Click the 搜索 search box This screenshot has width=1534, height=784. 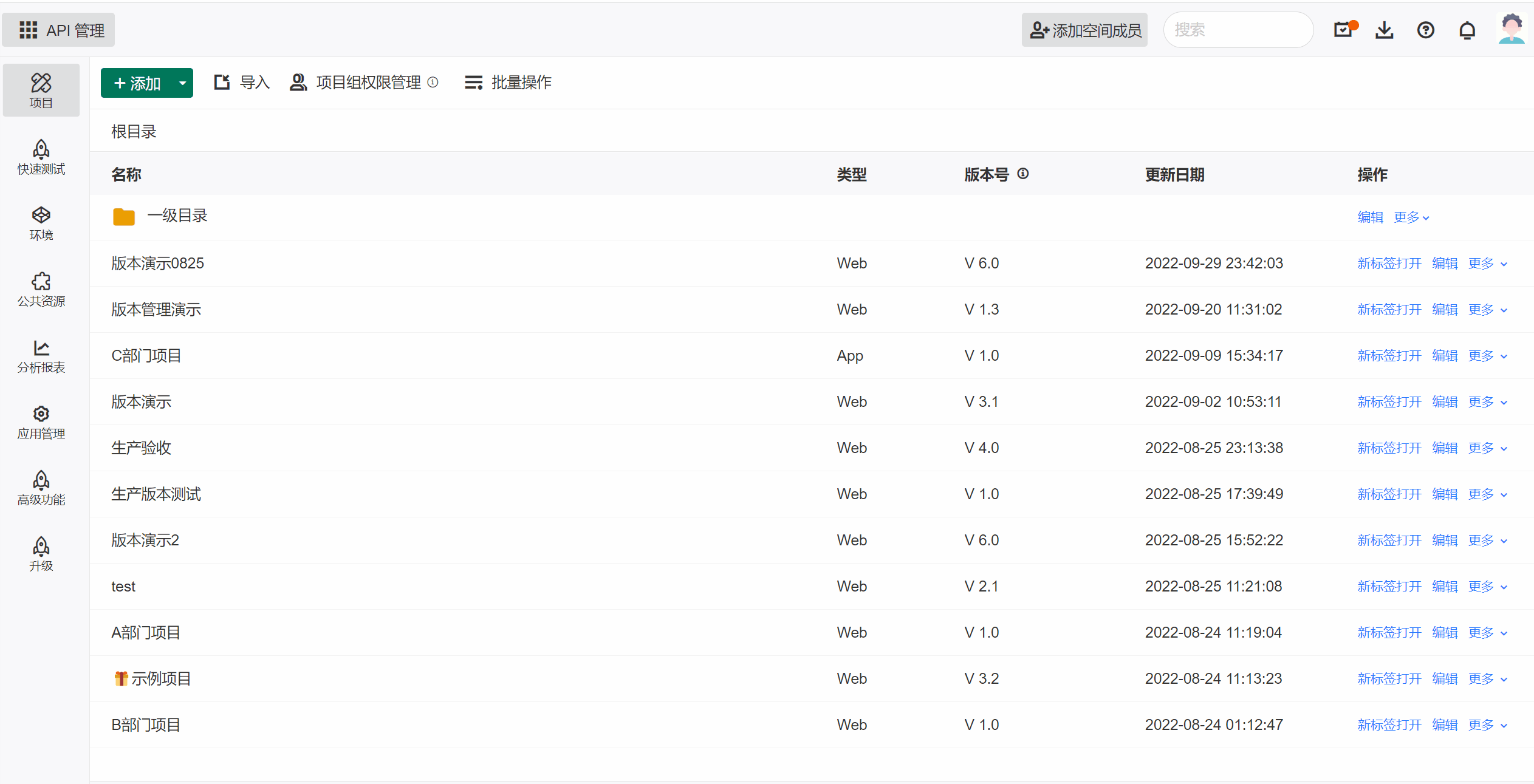pyautogui.click(x=1238, y=29)
